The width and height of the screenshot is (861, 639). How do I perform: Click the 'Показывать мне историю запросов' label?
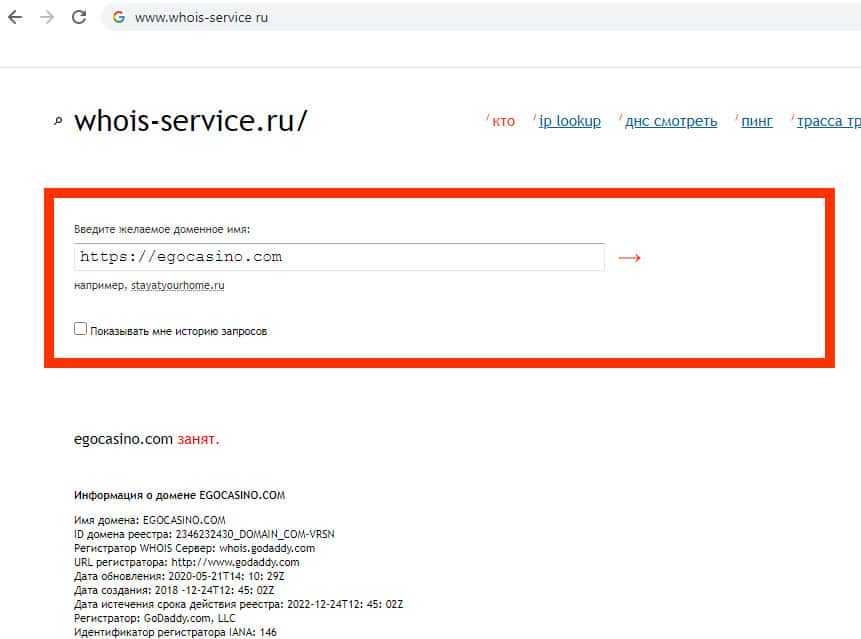click(178, 331)
